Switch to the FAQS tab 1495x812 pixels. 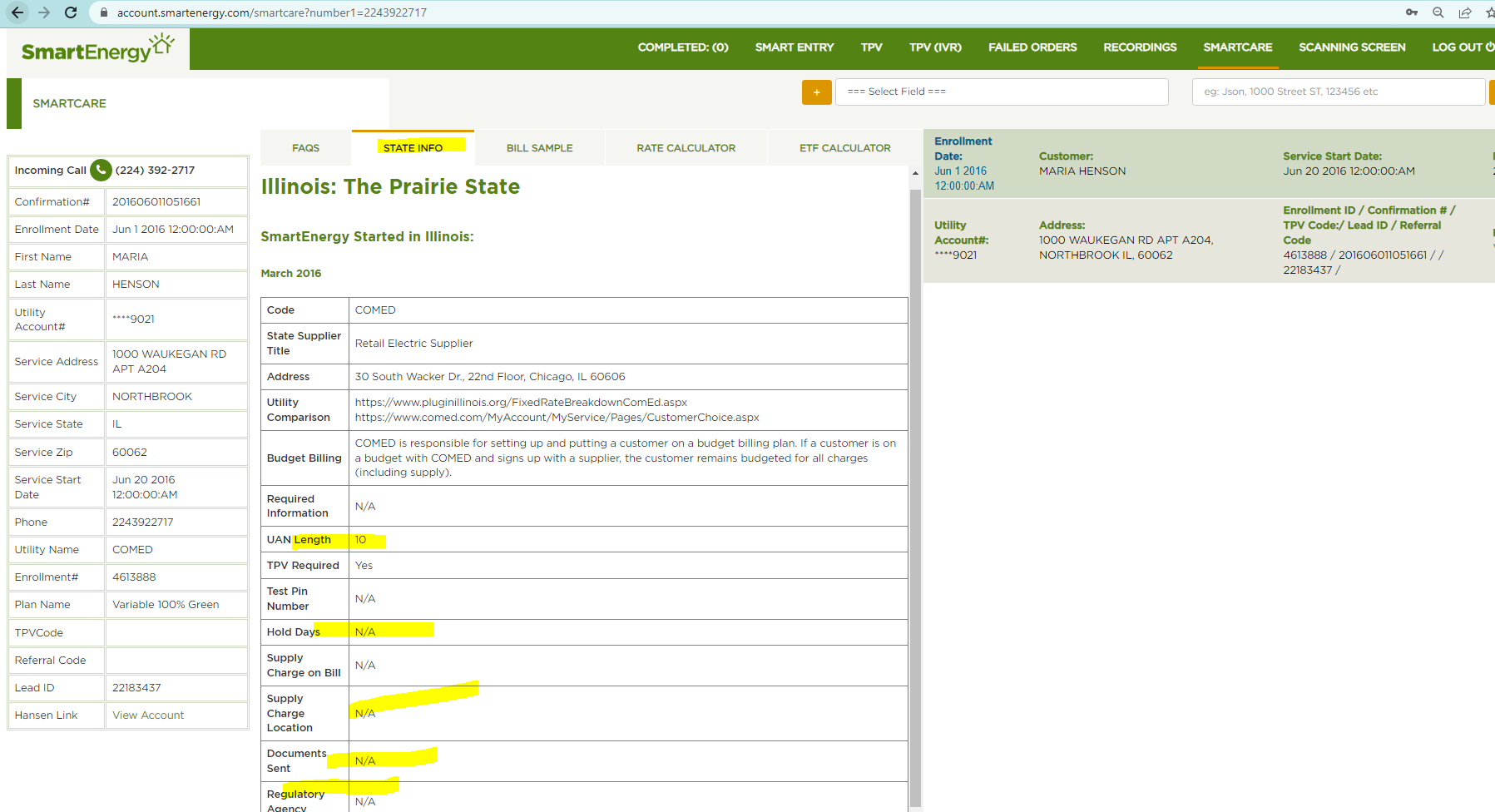(x=305, y=148)
